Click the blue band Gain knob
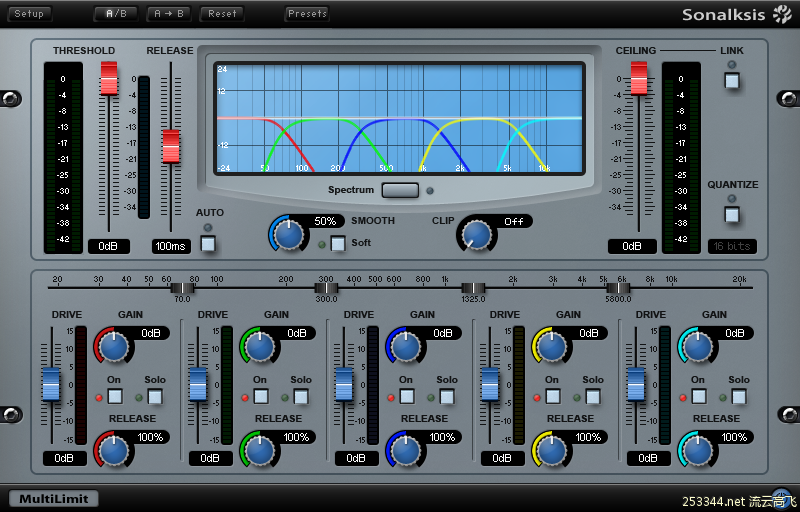The height and width of the screenshot is (512, 800). (x=406, y=347)
